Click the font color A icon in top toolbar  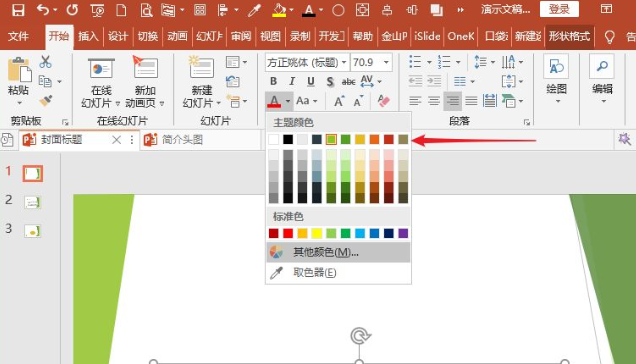(x=309, y=10)
